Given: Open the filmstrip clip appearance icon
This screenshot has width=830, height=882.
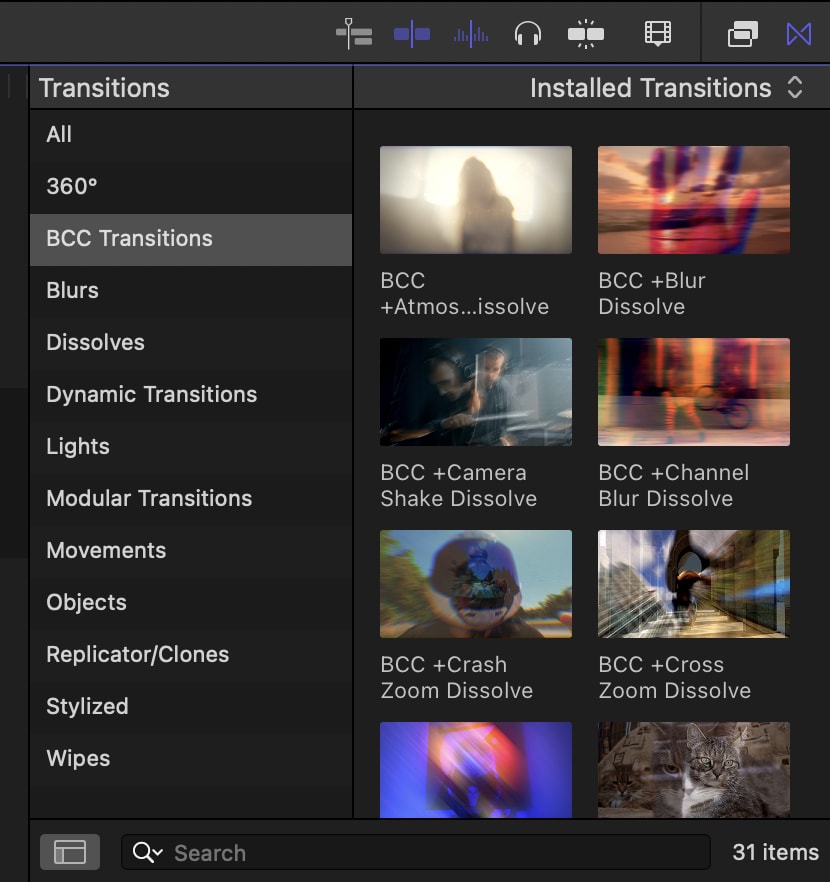Looking at the screenshot, I should (657, 34).
